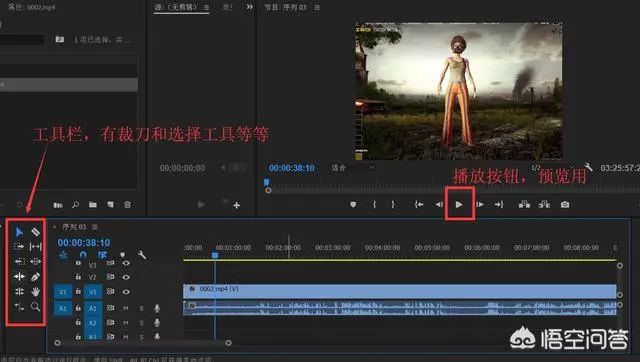Select the 0002.mp4 video clip
640x362 pixels.
point(400,291)
